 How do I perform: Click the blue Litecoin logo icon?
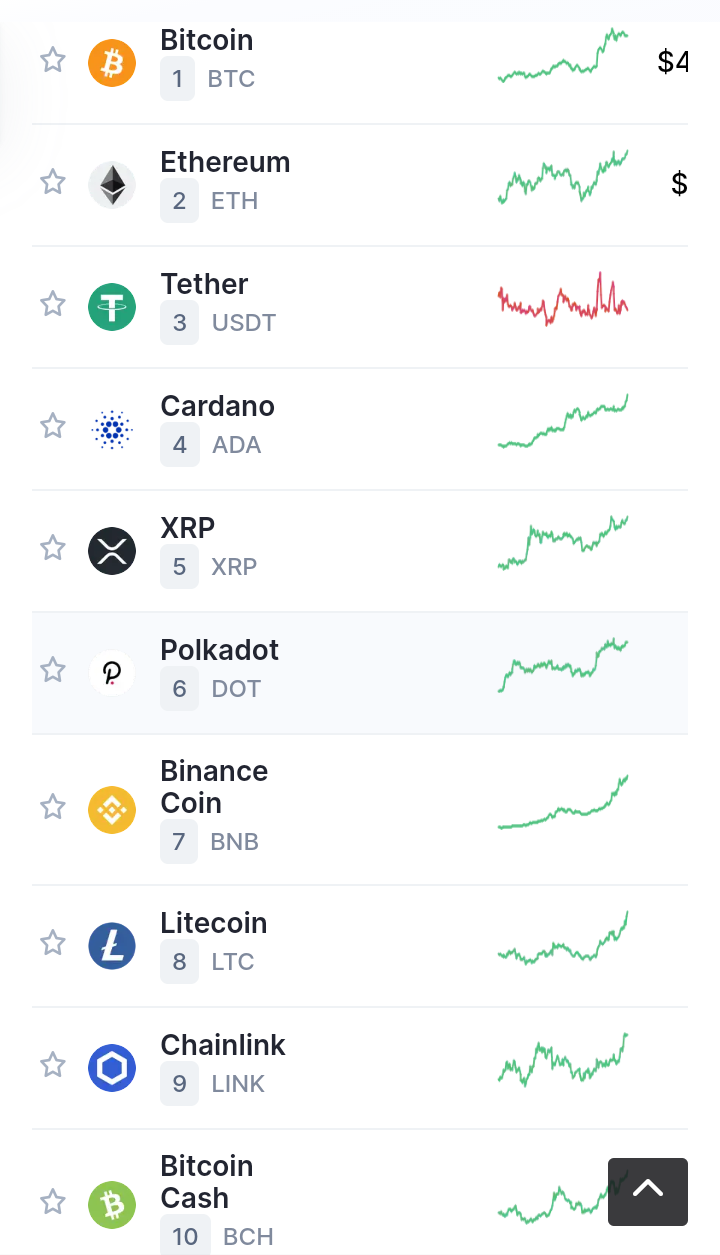[112, 946]
